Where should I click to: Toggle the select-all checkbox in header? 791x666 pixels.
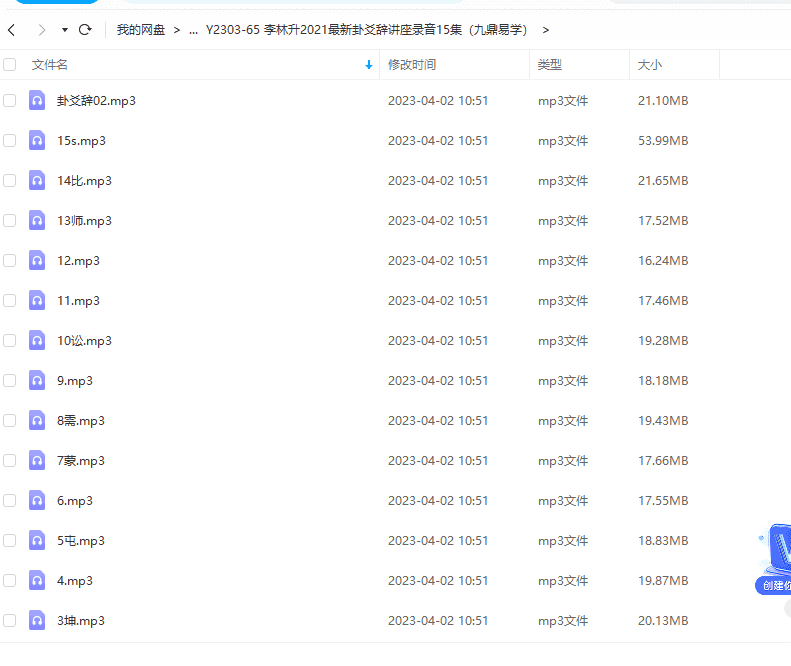pos(10,65)
